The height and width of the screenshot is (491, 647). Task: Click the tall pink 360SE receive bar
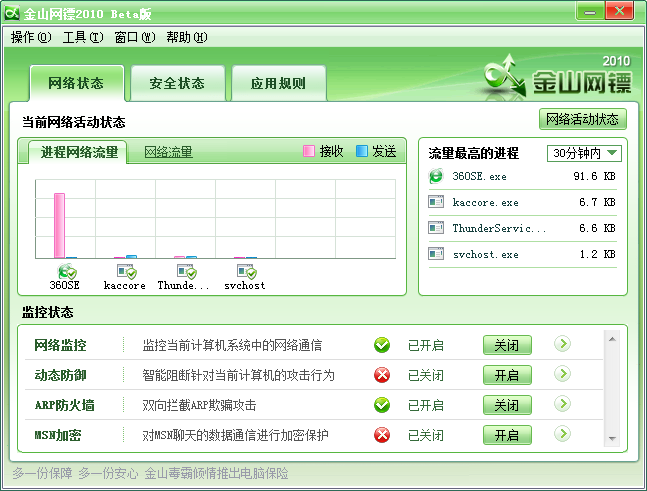click(x=59, y=225)
